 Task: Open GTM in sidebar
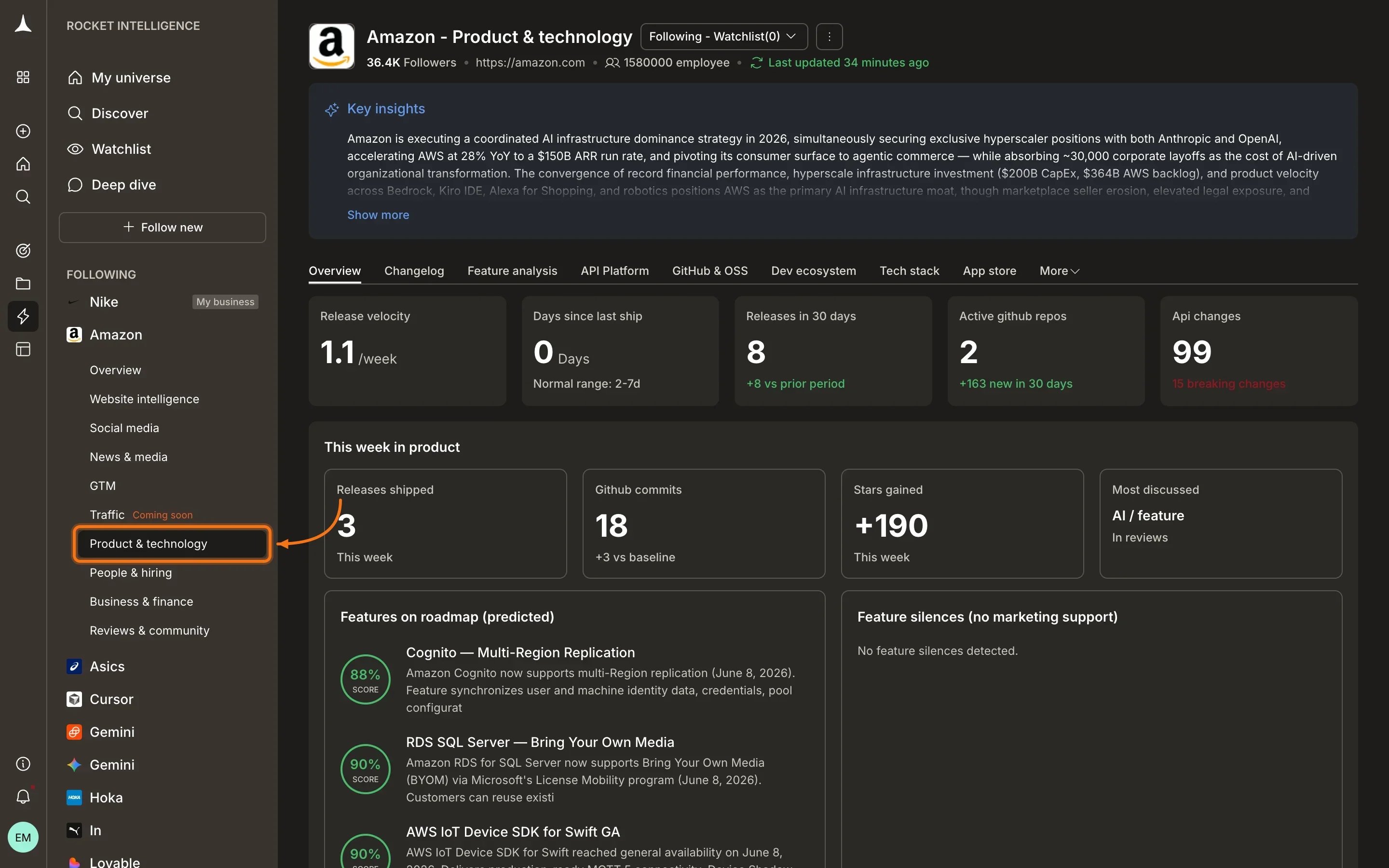(x=103, y=486)
